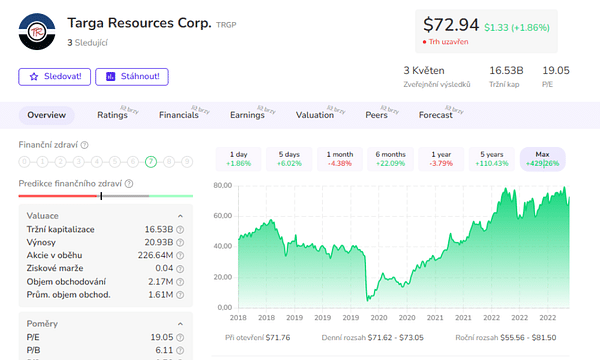The height and width of the screenshot is (360, 600).
Task: Click the circled score 7 in Finanční zdraví
Action: (151, 162)
